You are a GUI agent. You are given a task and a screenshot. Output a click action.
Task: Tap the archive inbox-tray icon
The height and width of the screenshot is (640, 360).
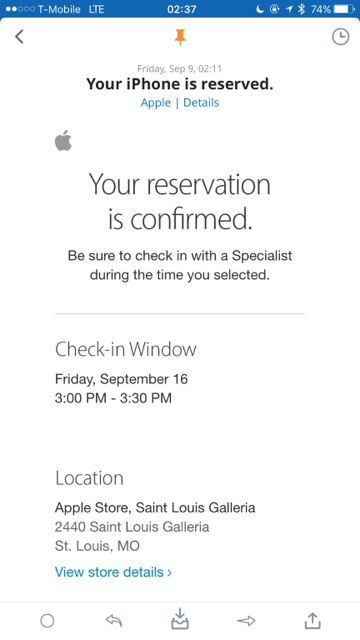(x=180, y=619)
